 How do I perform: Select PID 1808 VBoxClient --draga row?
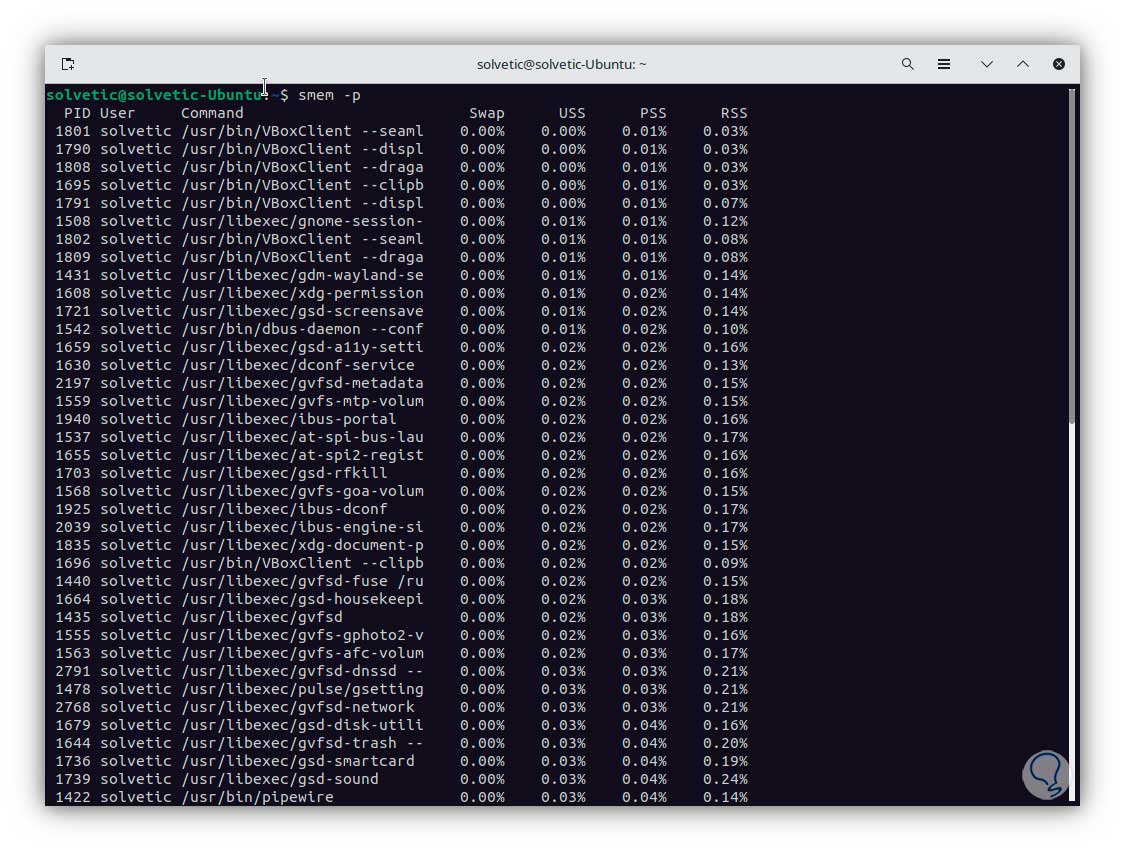[401, 167]
